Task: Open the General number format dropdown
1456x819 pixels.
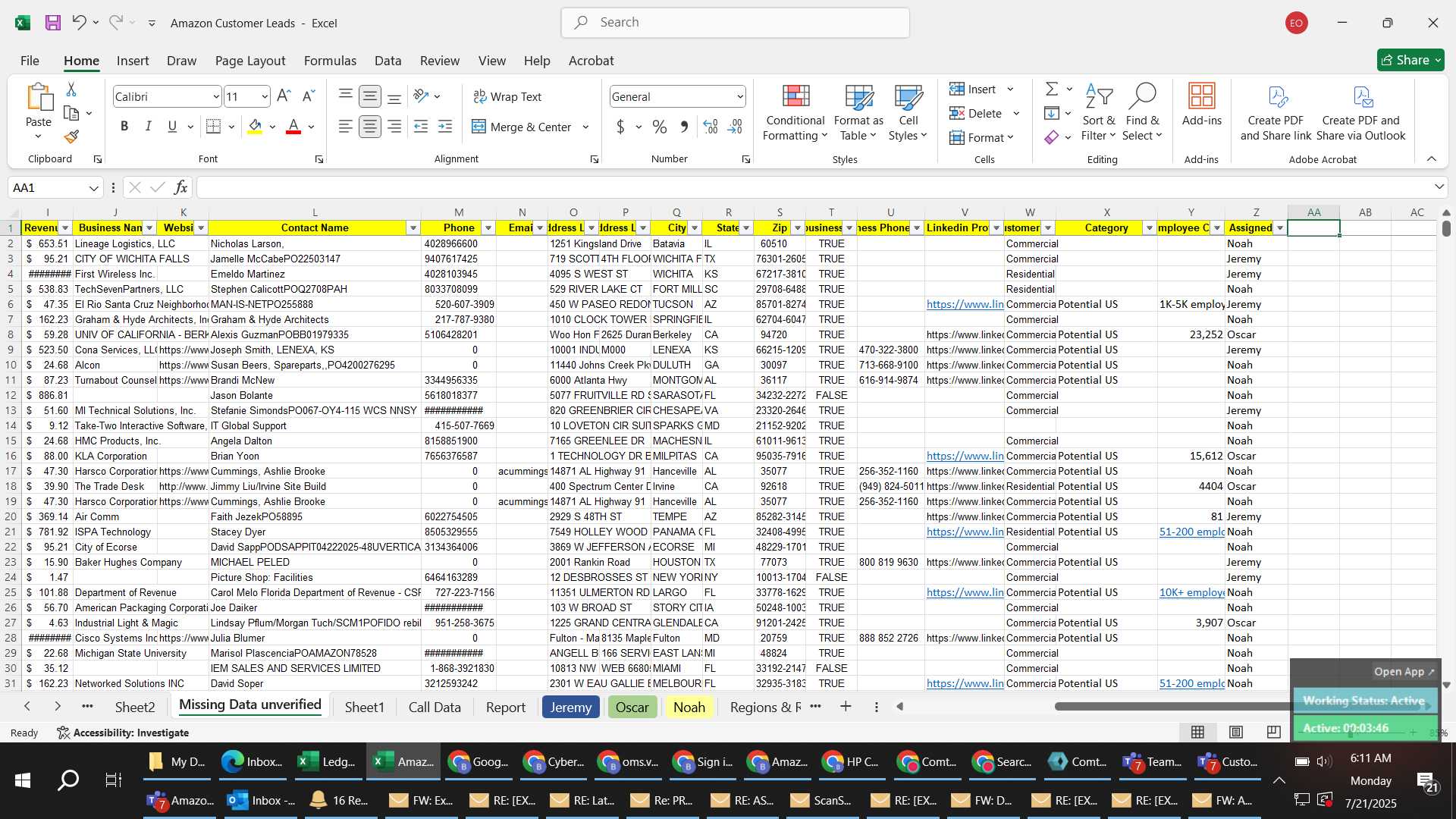Action: (x=739, y=96)
